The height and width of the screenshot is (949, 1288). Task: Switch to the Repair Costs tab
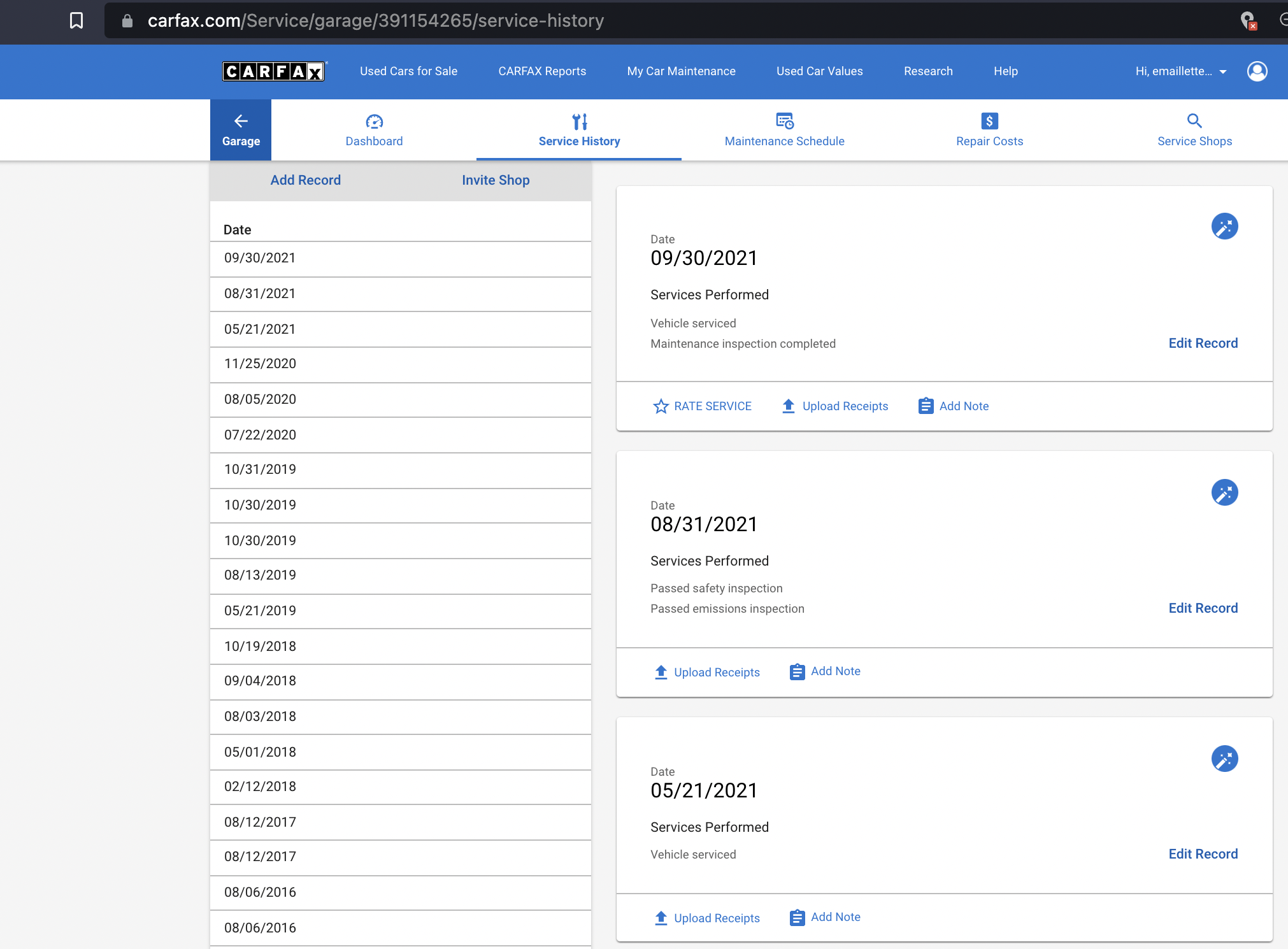(x=989, y=130)
